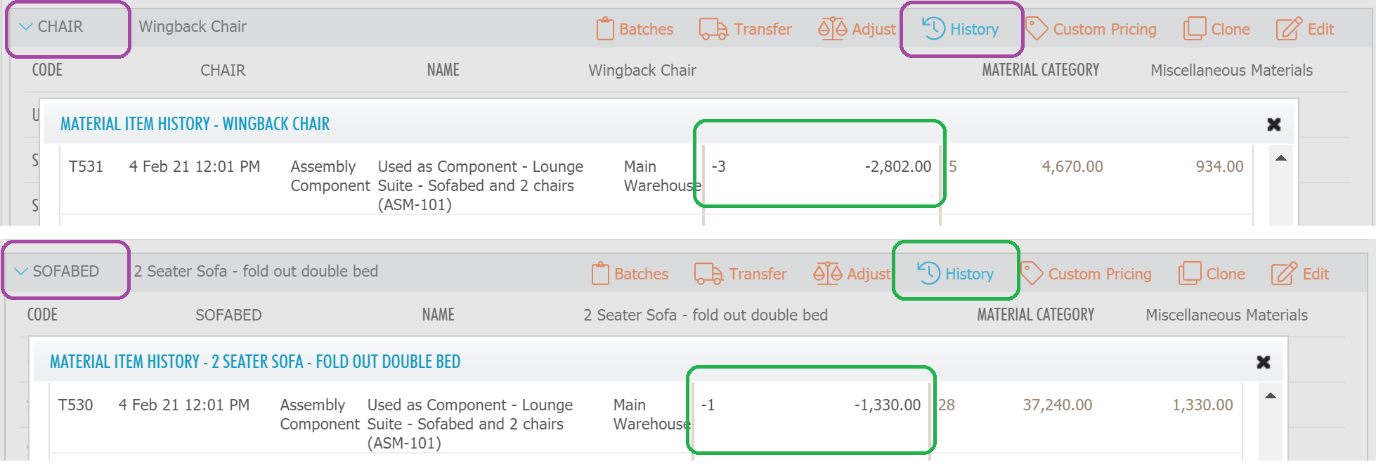Click Transfer truck icon in CHAIR row
The image size is (1376, 474).
[713, 29]
